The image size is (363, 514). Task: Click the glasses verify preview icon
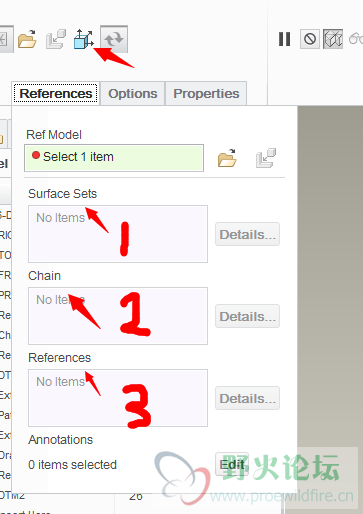[356, 39]
